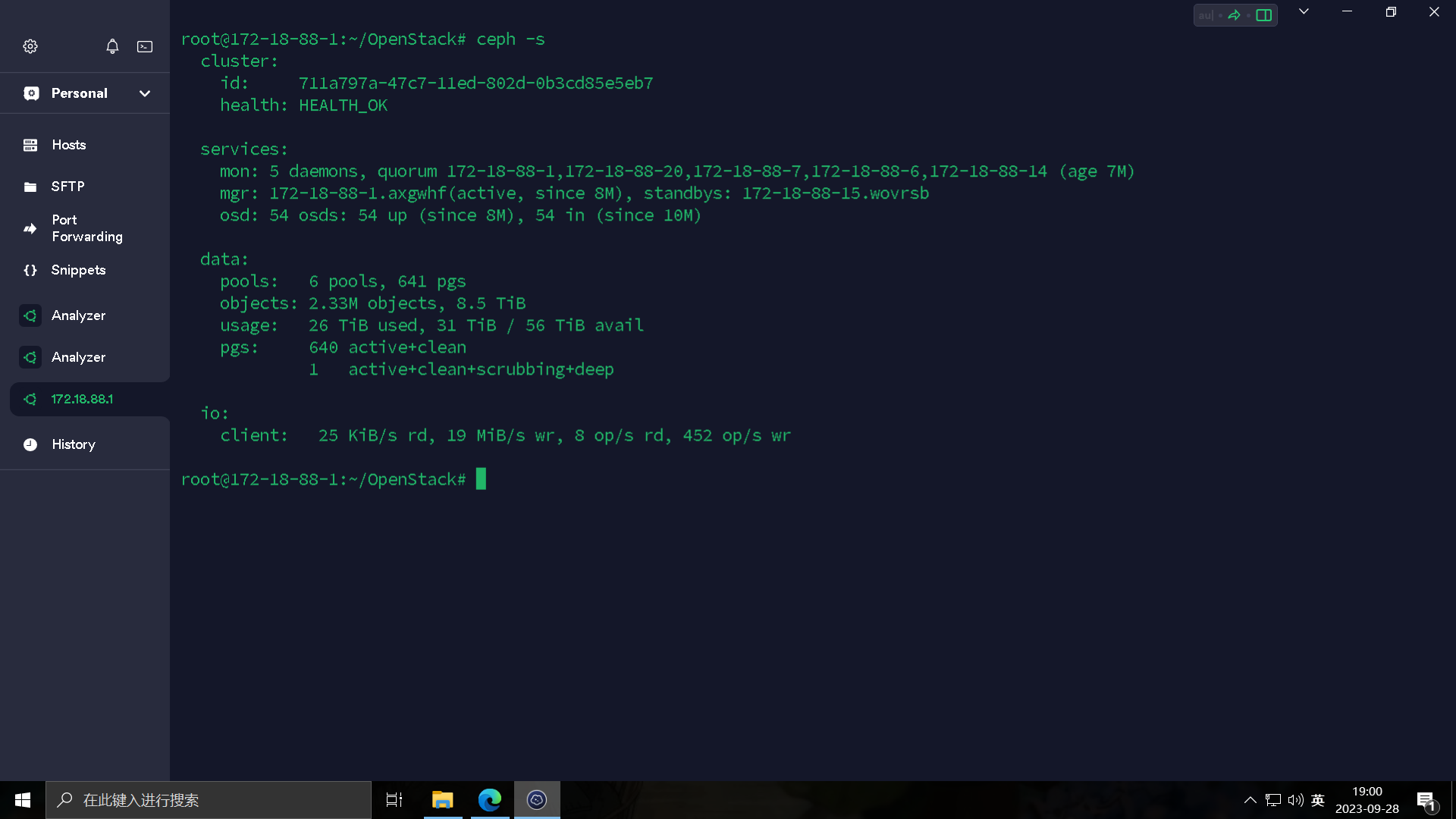This screenshot has width=1456, height=819.
Task: Open the local terminal icon in sidebar
Action: (x=145, y=46)
